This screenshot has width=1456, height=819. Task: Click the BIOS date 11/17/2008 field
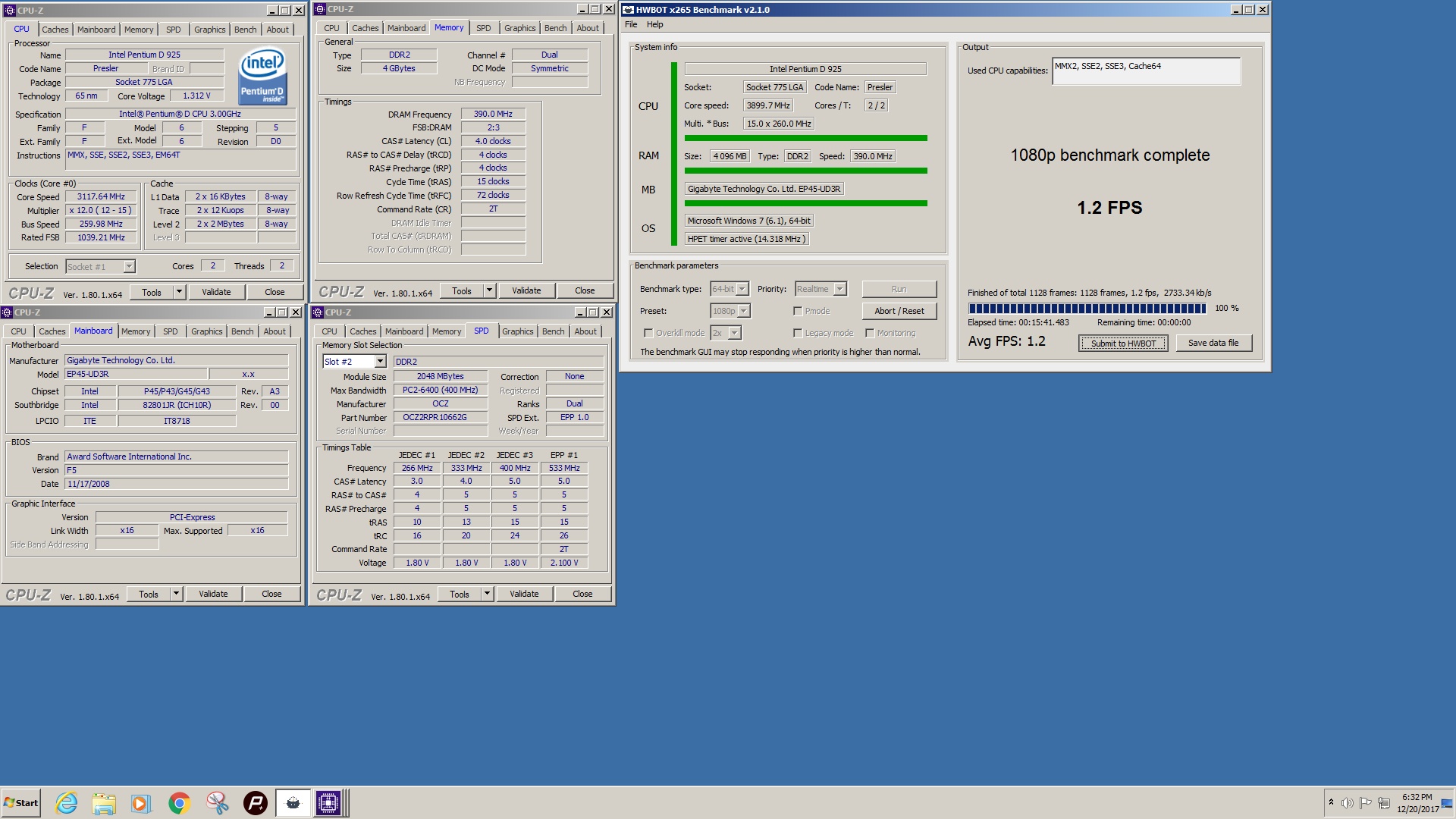[176, 484]
